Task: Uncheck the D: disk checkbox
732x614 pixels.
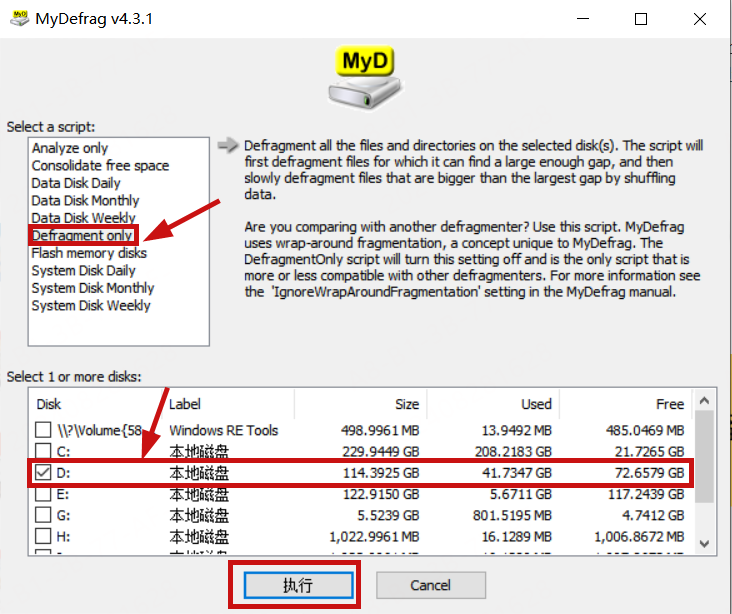Action: click(x=43, y=473)
